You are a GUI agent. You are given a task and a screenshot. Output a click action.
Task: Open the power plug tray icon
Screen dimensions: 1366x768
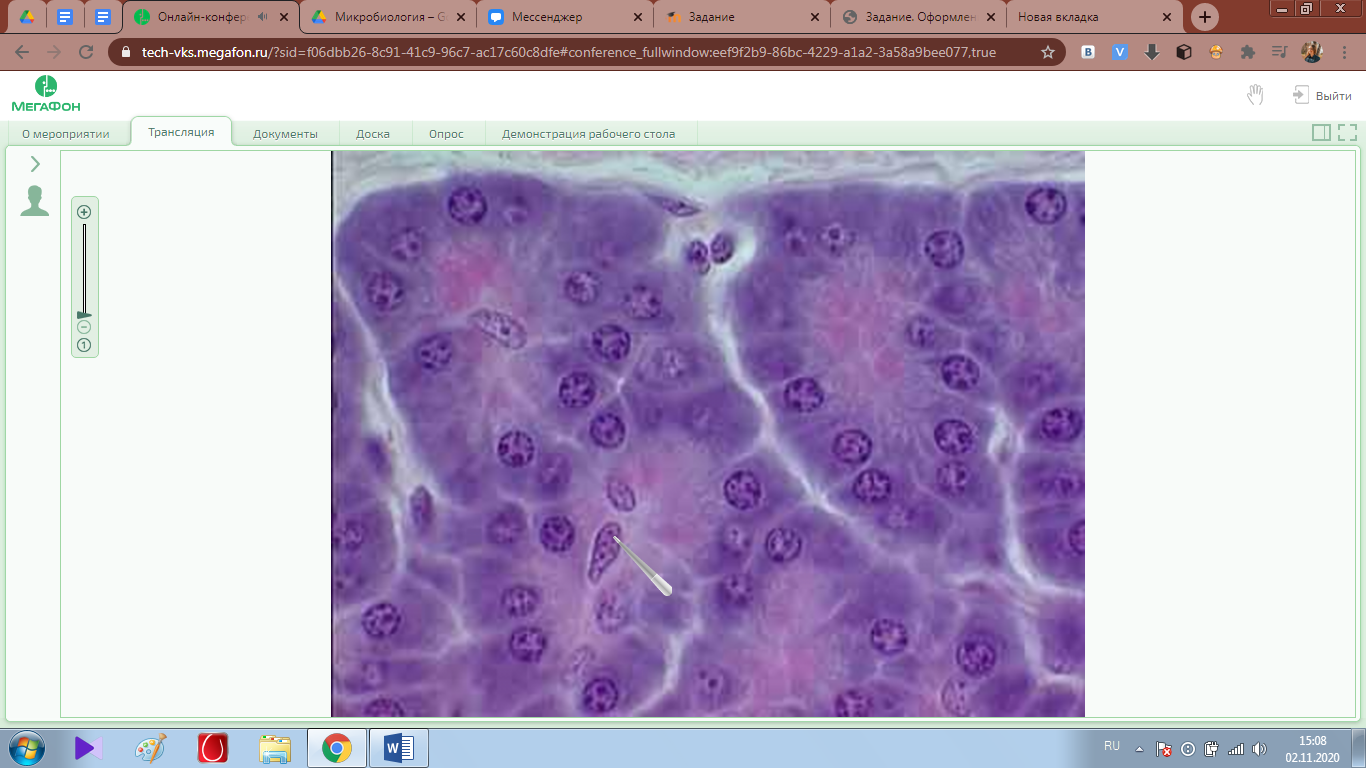tap(1212, 748)
